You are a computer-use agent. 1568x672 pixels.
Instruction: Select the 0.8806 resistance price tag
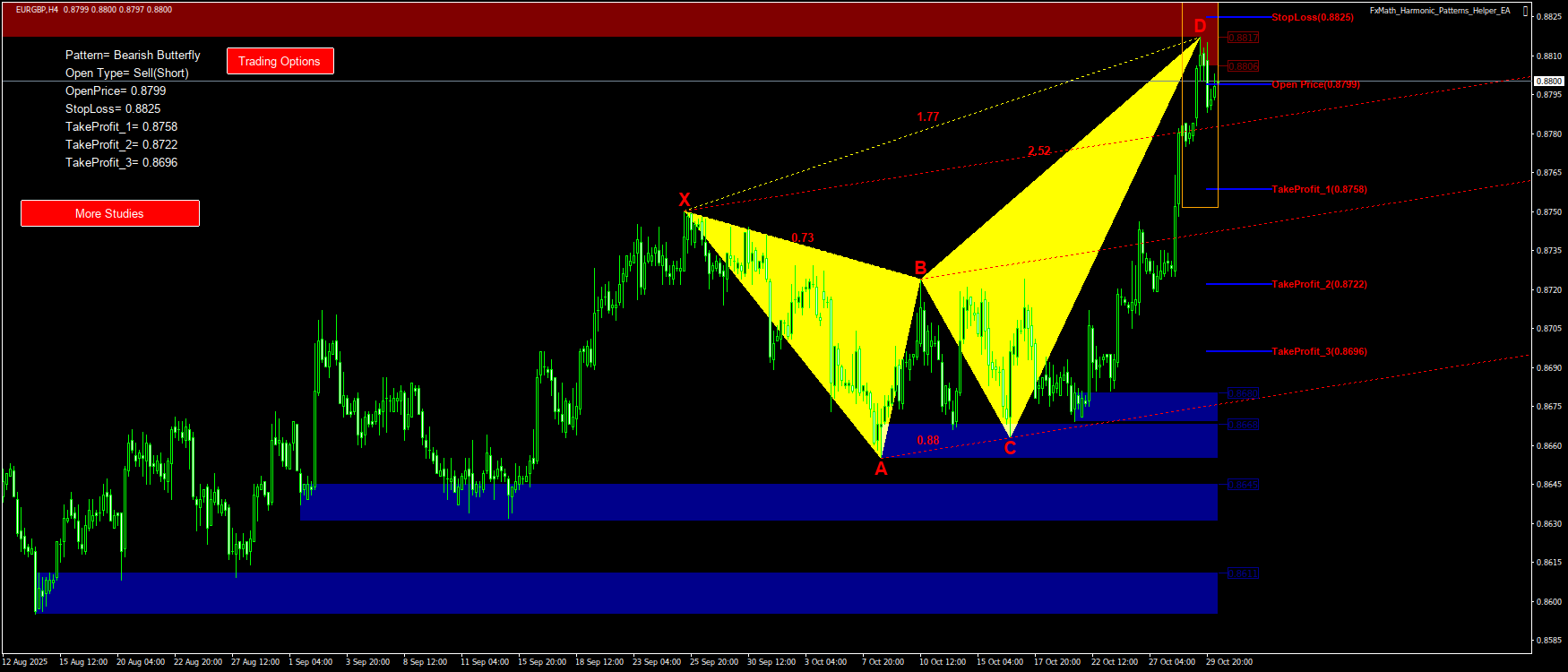click(1243, 66)
